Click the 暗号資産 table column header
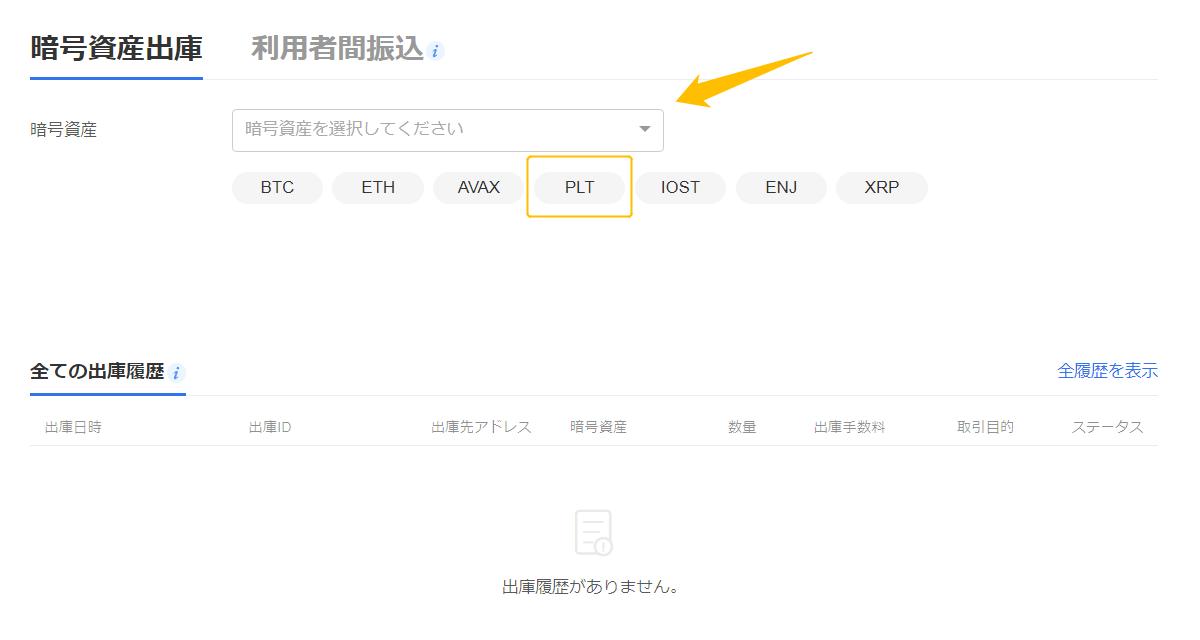Screen dimensions: 1200x640 tap(598, 427)
